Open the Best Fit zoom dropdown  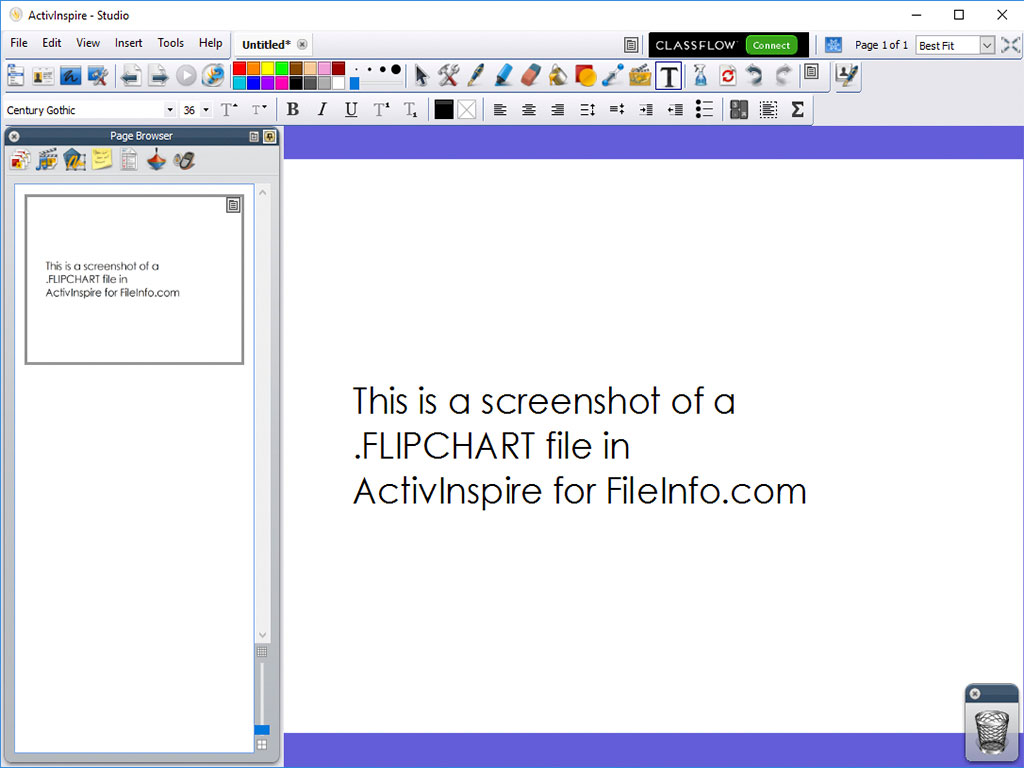(987, 45)
